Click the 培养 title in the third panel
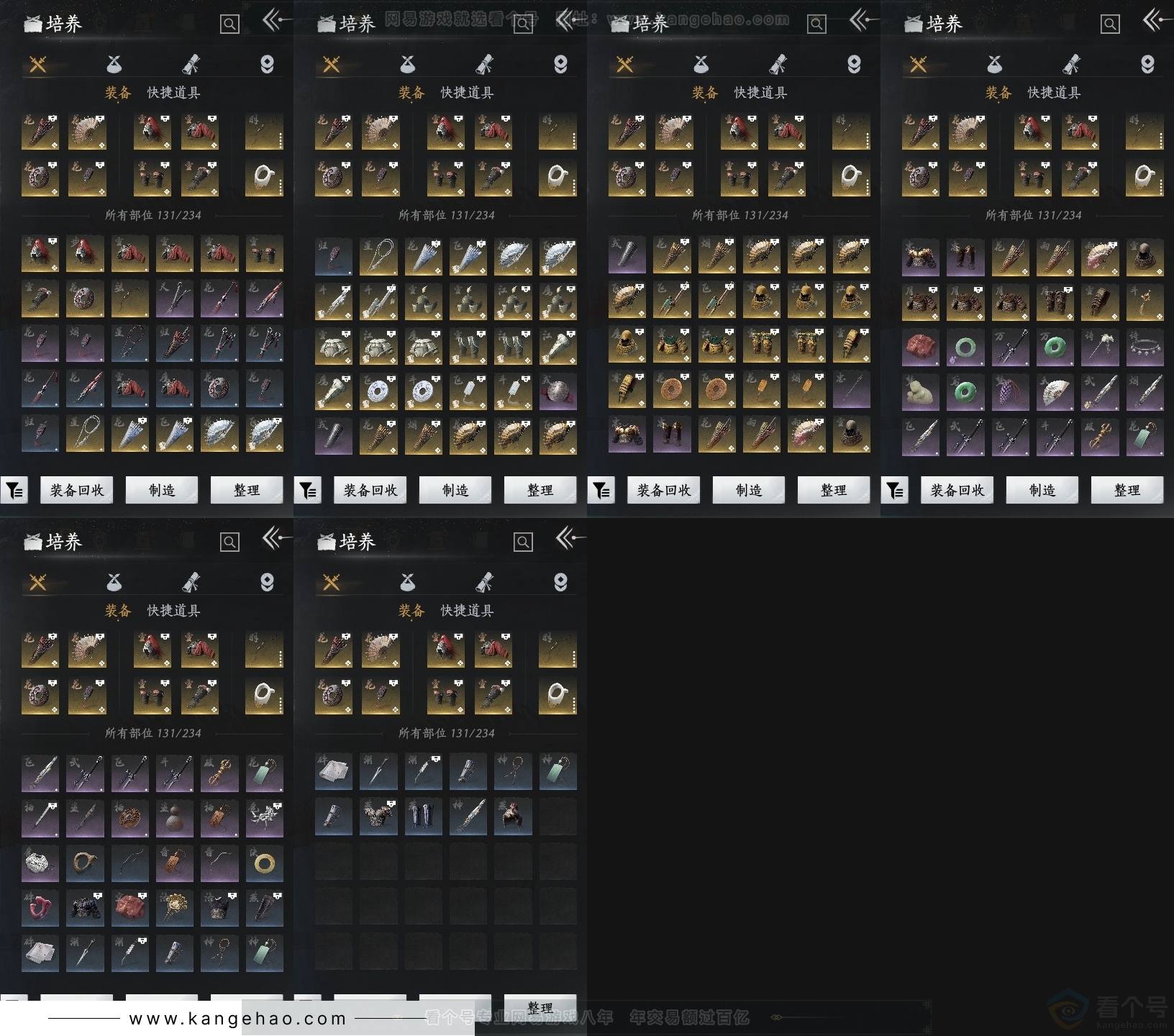The height and width of the screenshot is (1036, 1174). pos(651,24)
